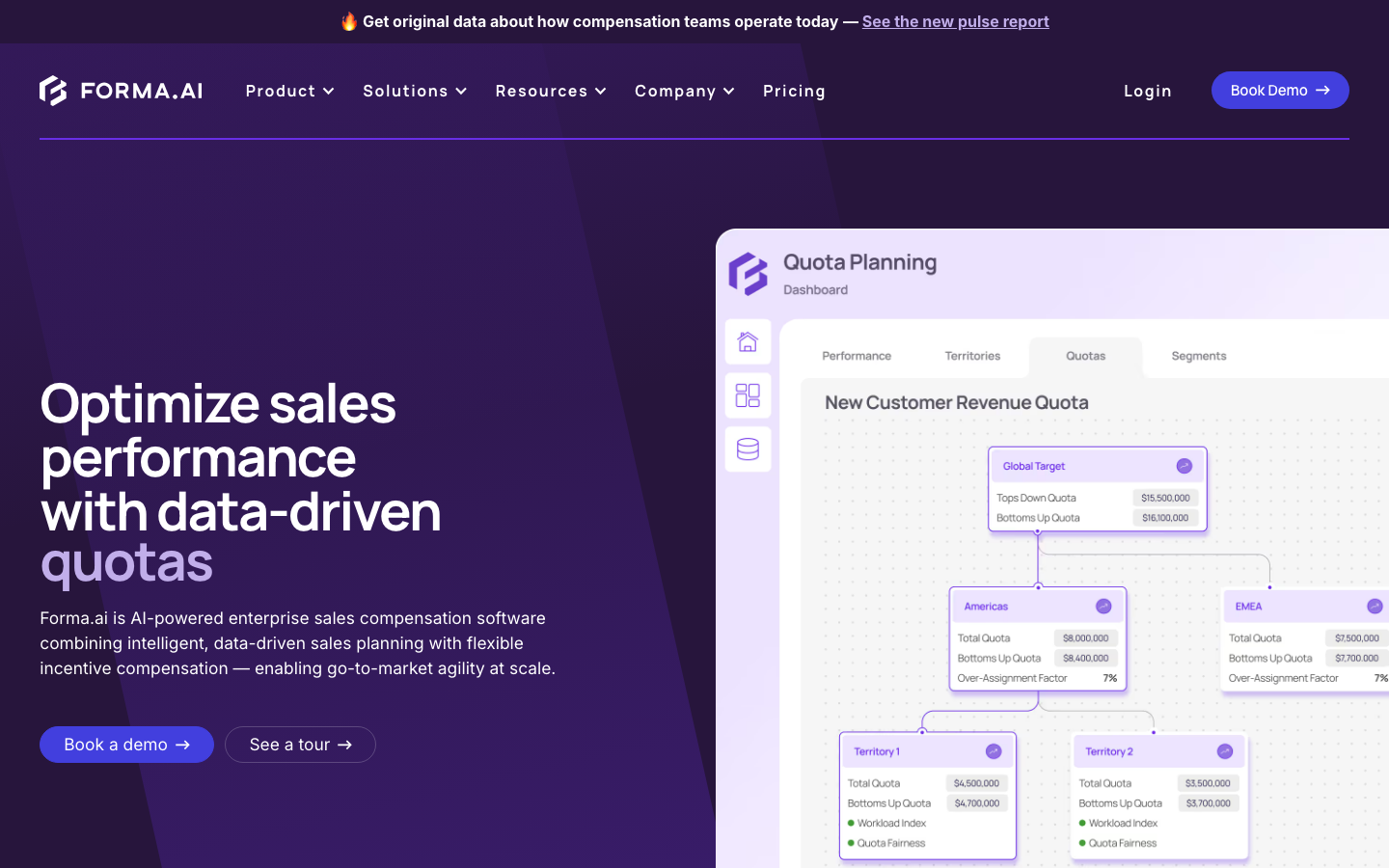Image resolution: width=1389 pixels, height=868 pixels.
Task: Click the Company menu chevron arrow
Action: coord(728,91)
